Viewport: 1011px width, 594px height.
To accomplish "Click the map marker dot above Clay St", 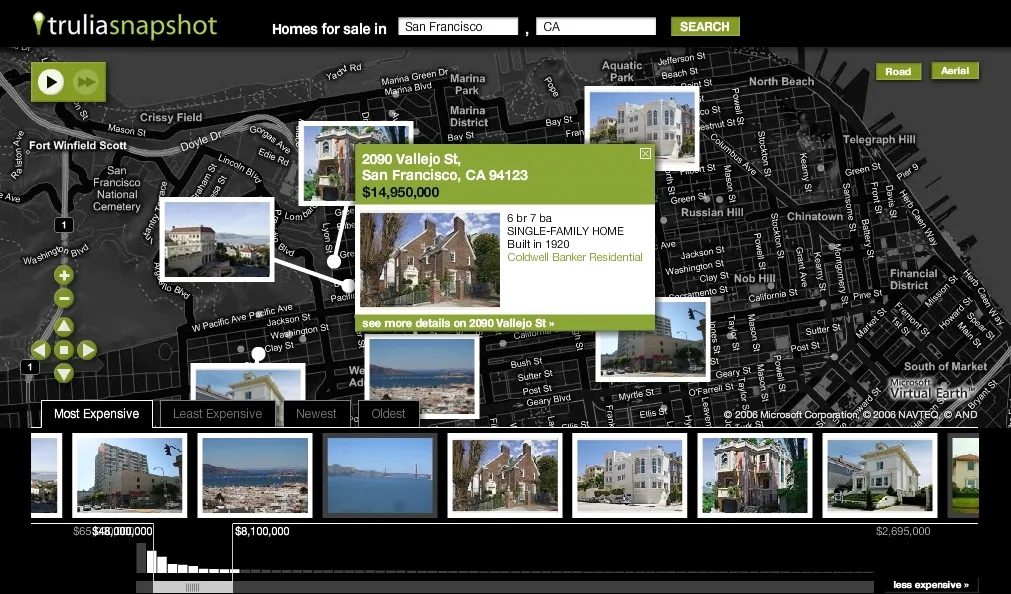I will (259, 353).
